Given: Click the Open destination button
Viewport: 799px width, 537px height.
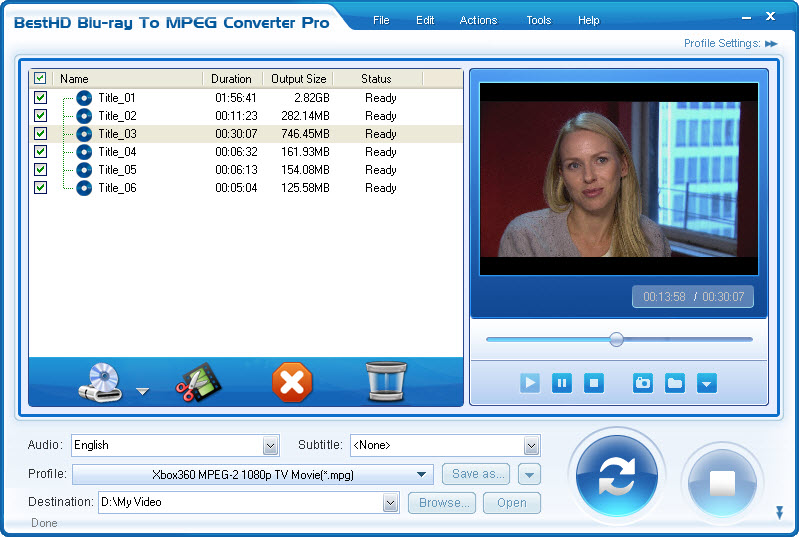Looking at the screenshot, I should pyautogui.click(x=512, y=503).
